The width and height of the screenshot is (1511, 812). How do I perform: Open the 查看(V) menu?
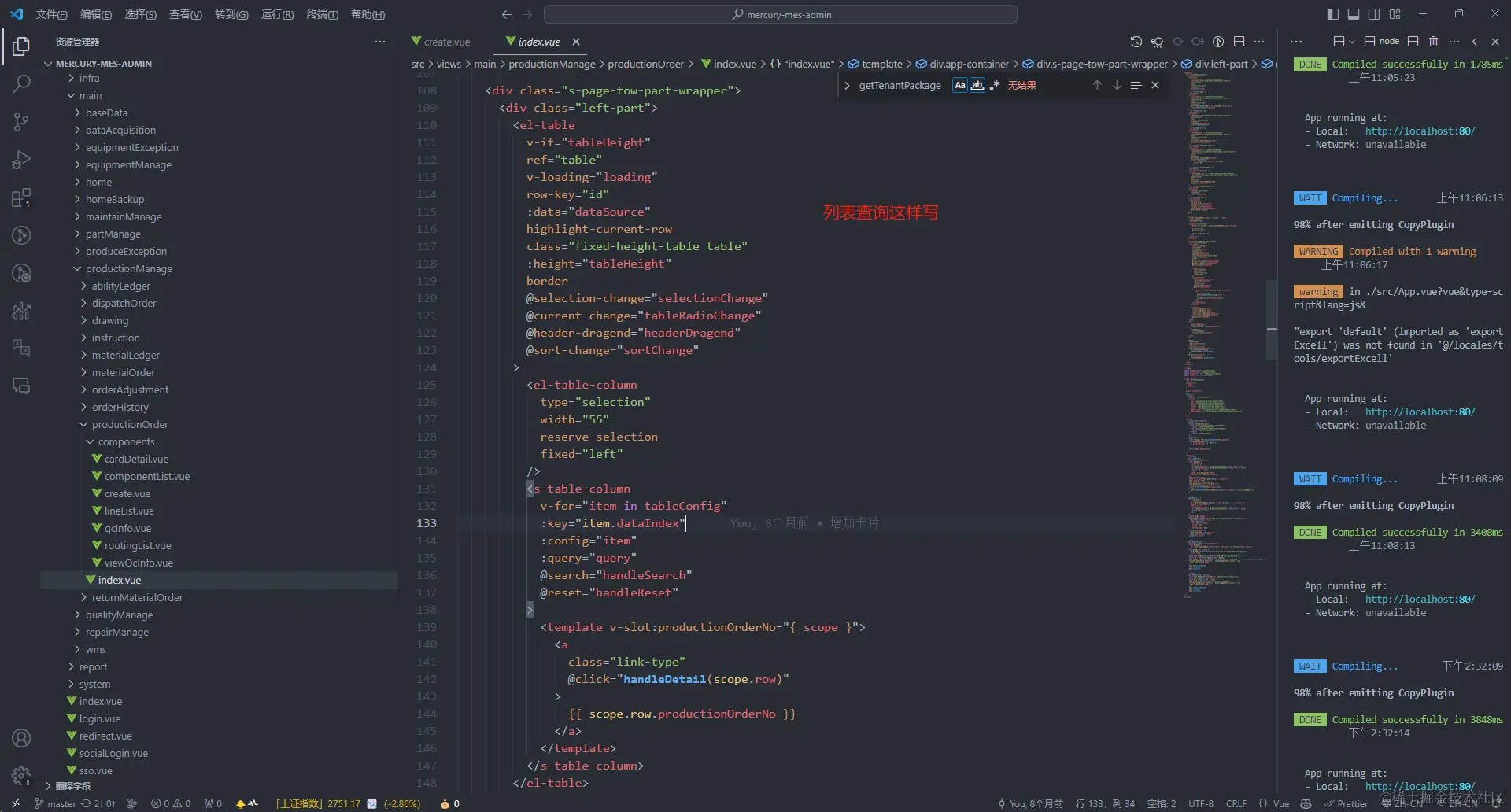click(186, 14)
